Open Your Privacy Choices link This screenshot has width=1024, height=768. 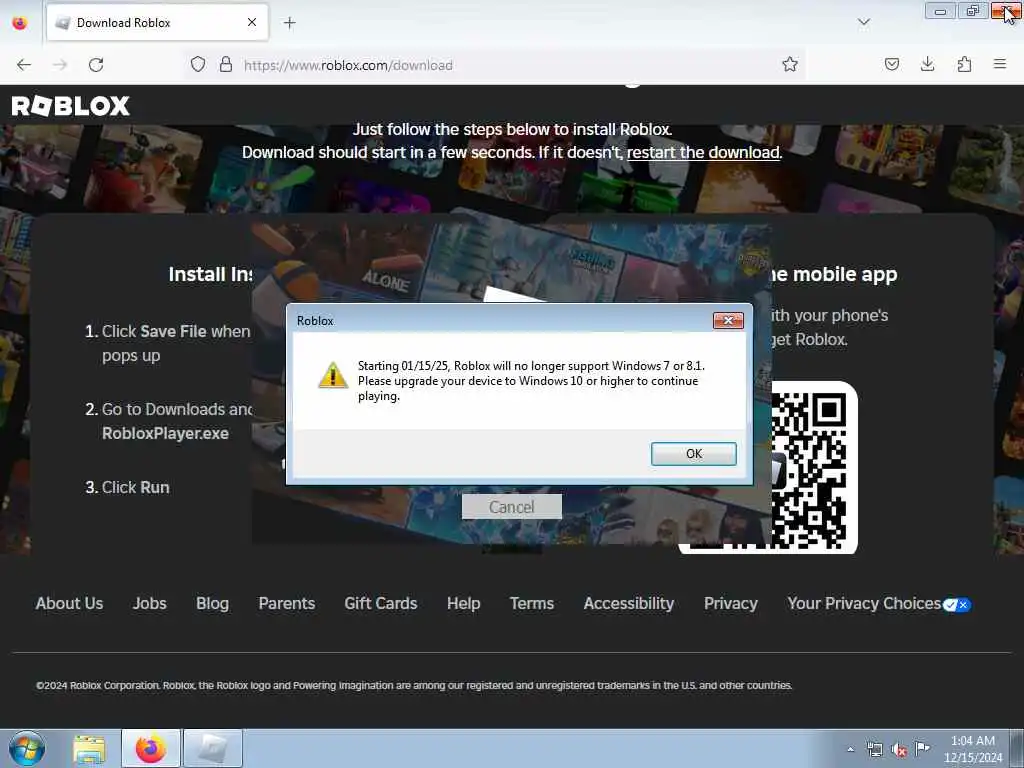coord(864,603)
